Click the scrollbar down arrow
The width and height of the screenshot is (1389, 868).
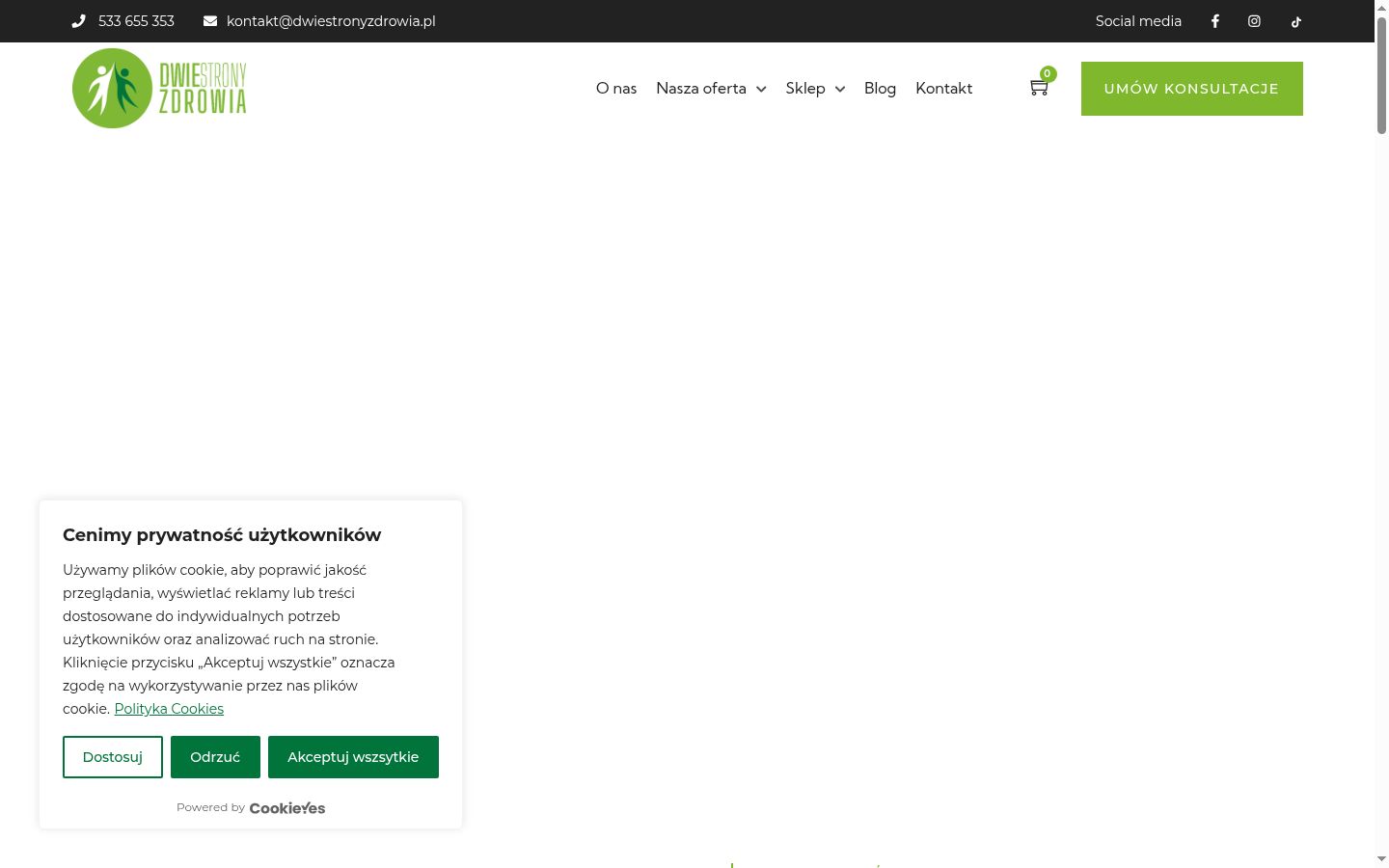pos(1381,858)
